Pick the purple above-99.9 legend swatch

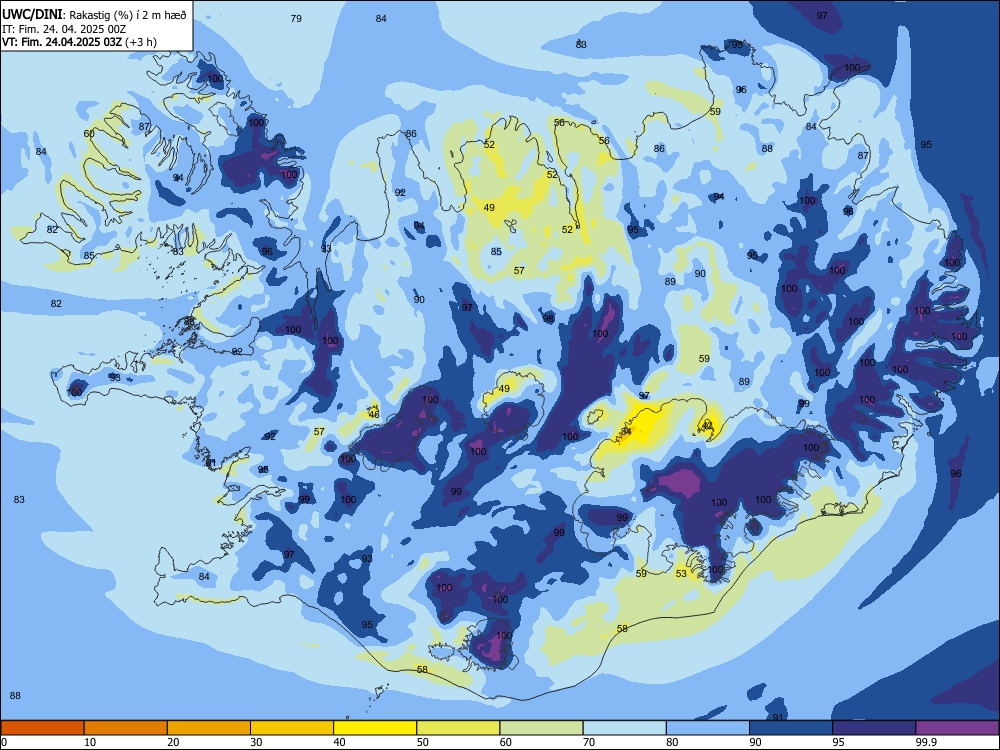tap(957, 728)
